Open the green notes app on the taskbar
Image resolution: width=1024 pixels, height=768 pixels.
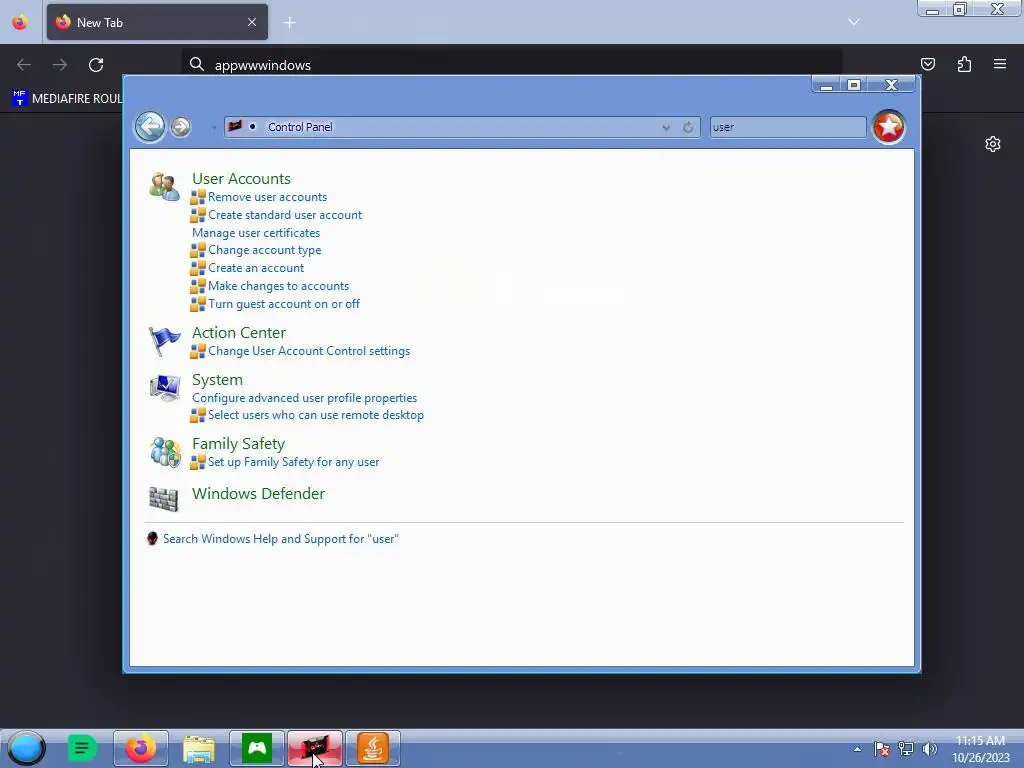(x=82, y=748)
